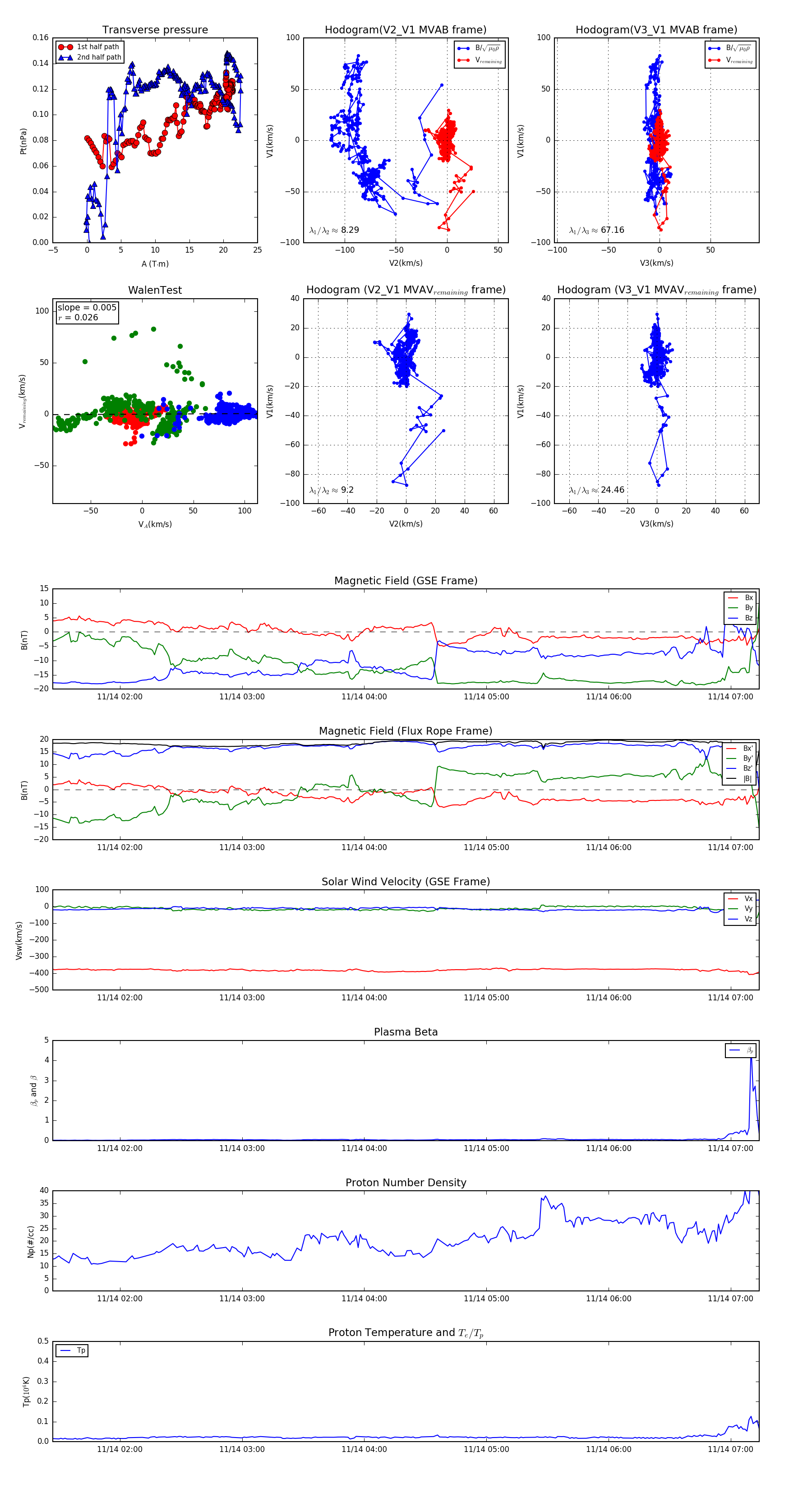
Task: Click the 'V_A(km/s)' x-axis label on WalenTest
Action: tap(155, 524)
